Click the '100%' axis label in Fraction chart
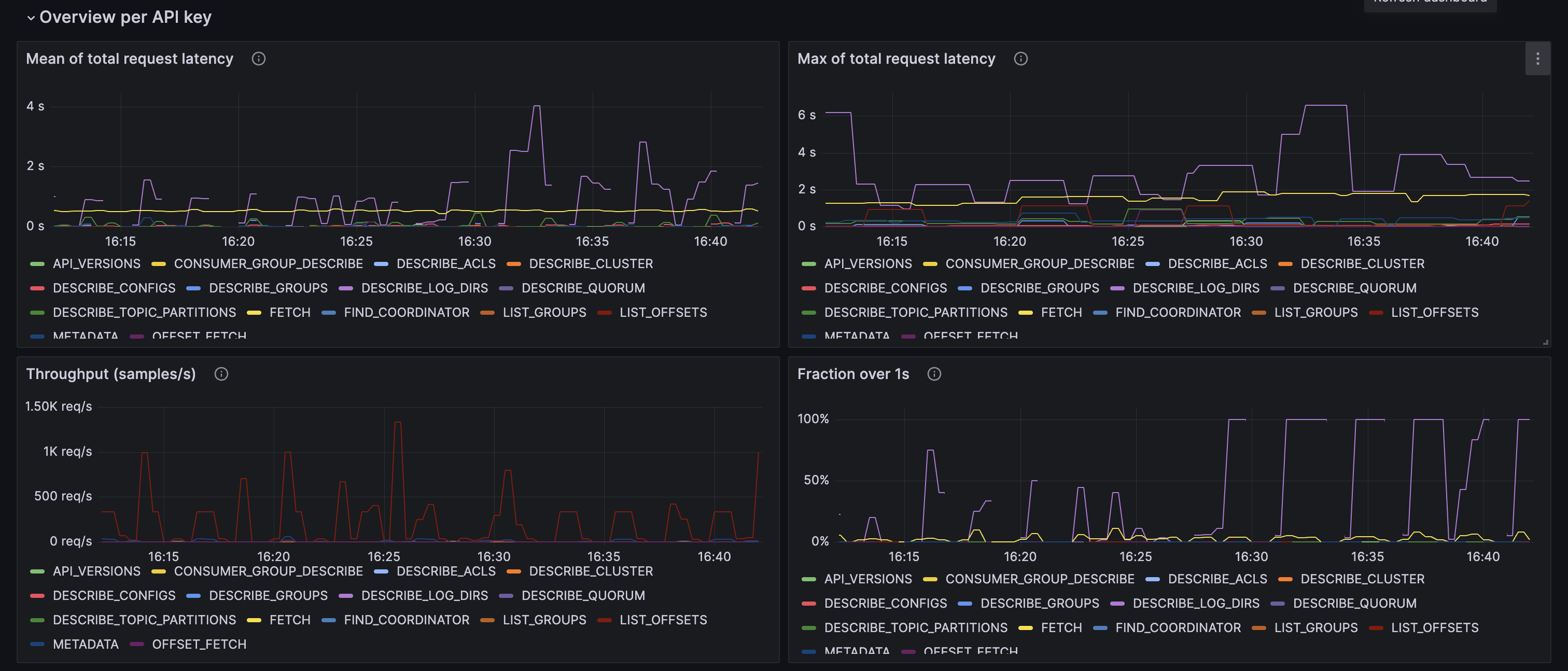The image size is (1568, 671). 813,419
